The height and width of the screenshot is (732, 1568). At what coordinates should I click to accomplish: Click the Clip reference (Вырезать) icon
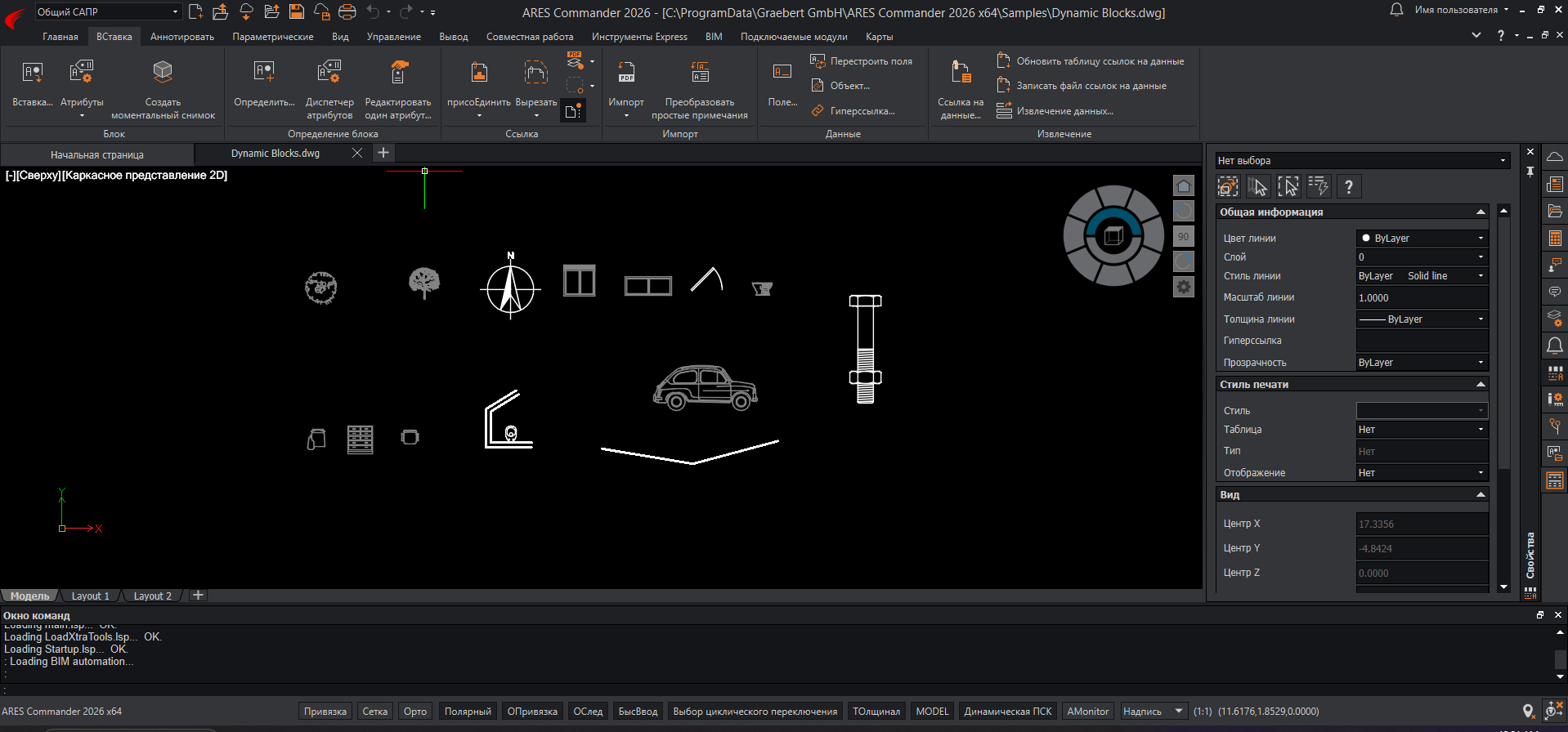coord(535,74)
